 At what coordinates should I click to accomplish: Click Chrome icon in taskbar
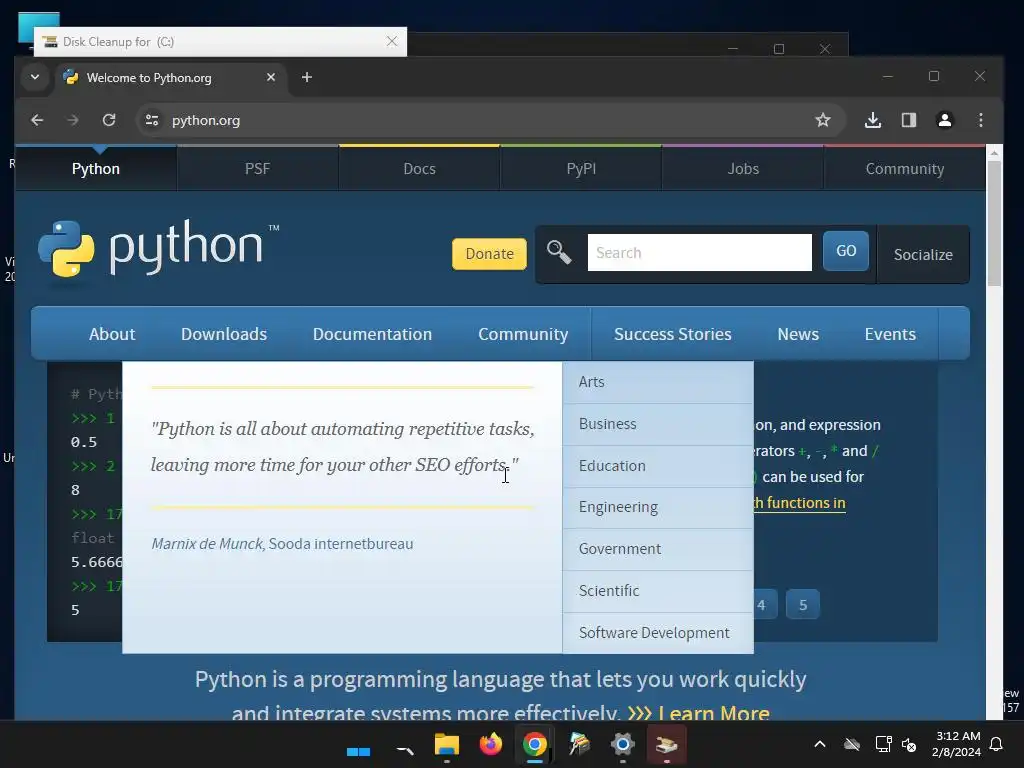(x=535, y=744)
